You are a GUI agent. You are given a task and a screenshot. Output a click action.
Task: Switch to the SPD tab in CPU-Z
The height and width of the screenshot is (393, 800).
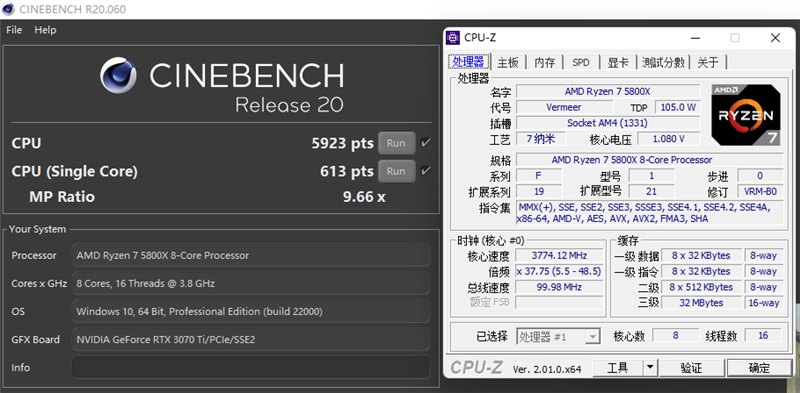[x=581, y=62]
